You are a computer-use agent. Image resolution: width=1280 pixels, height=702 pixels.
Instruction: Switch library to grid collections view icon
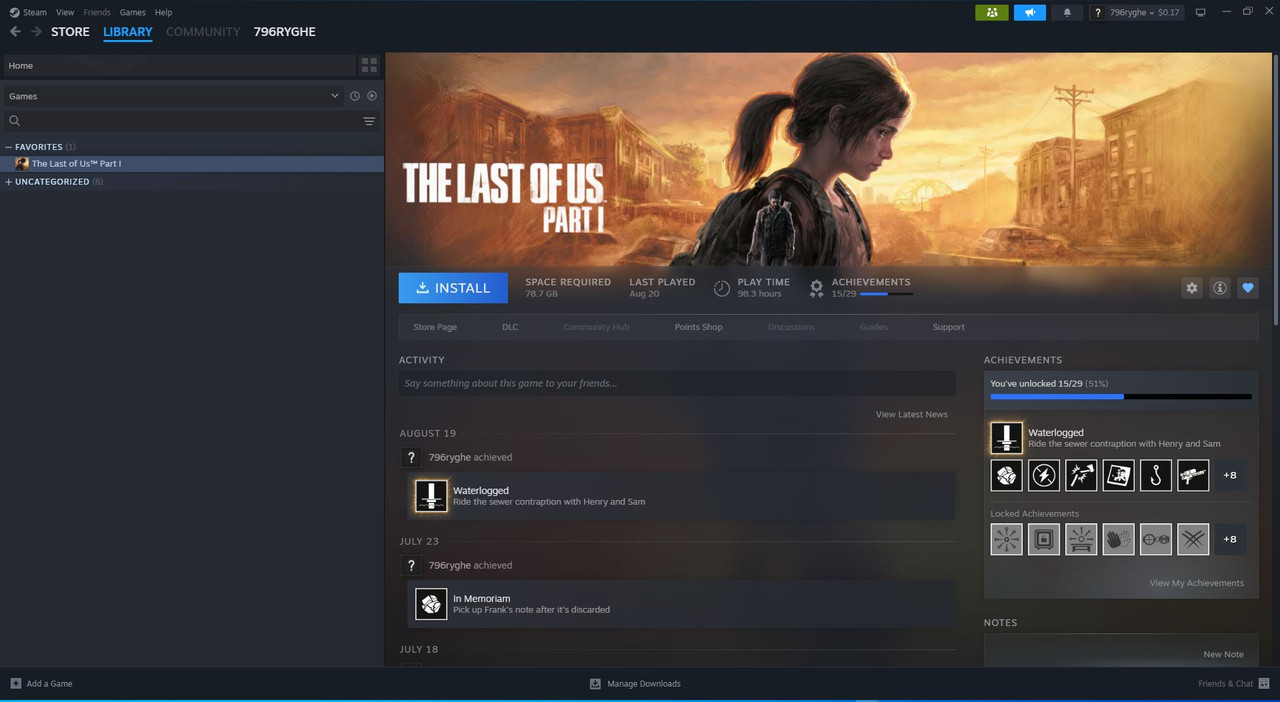[x=370, y=65]
